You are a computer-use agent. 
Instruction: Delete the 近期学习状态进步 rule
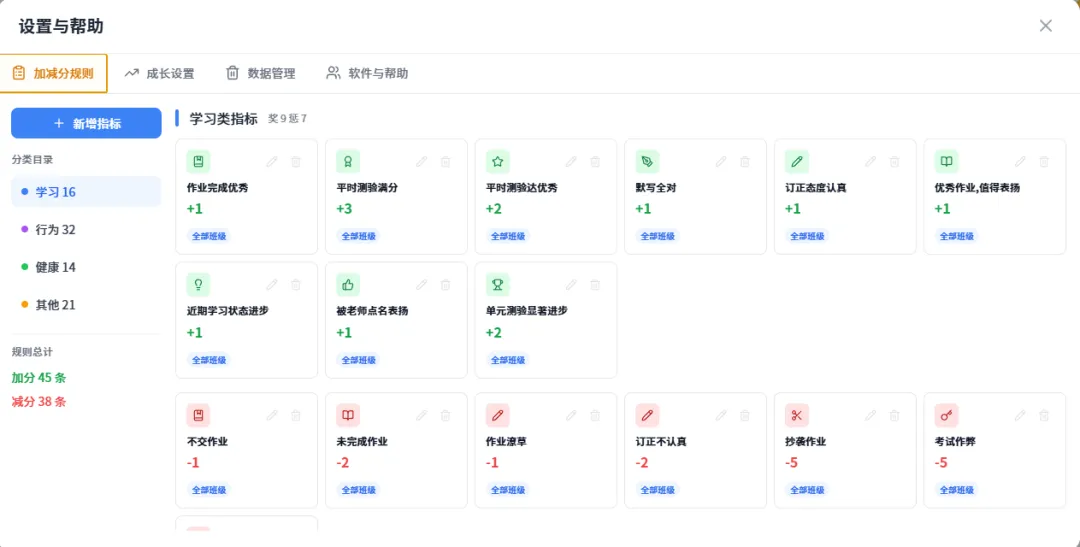(296, 285)
